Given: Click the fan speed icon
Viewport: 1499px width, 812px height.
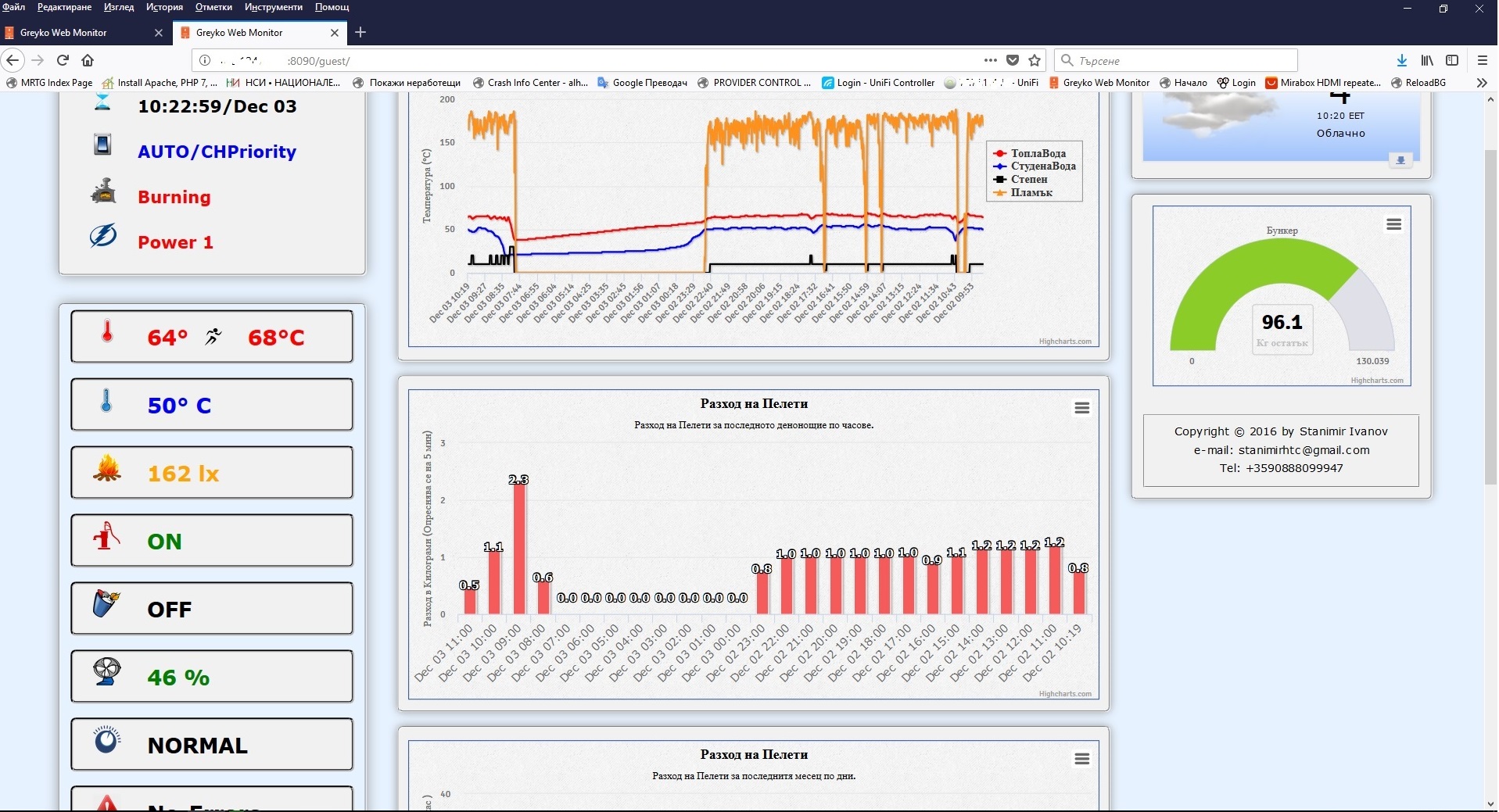Looking at the screenshot, I should [106, 672].
